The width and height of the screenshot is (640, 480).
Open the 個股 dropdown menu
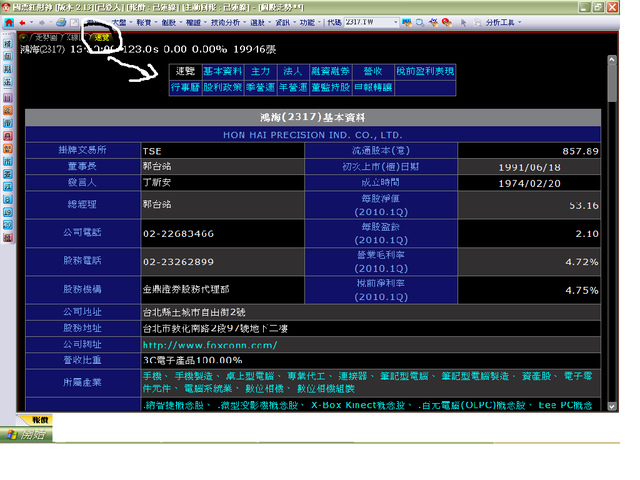click(171, 23)
